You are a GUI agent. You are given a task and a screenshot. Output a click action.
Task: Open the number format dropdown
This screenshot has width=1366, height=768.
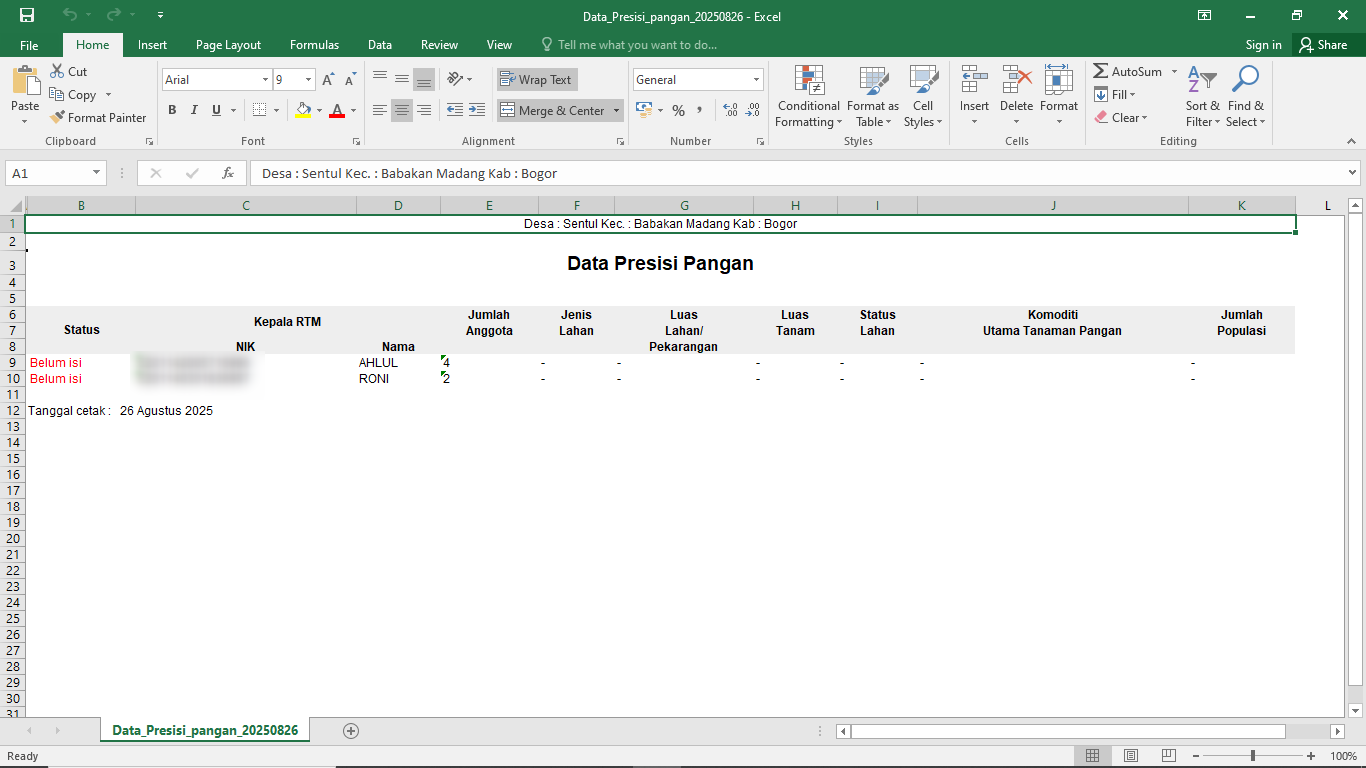(x=756, y=80)
